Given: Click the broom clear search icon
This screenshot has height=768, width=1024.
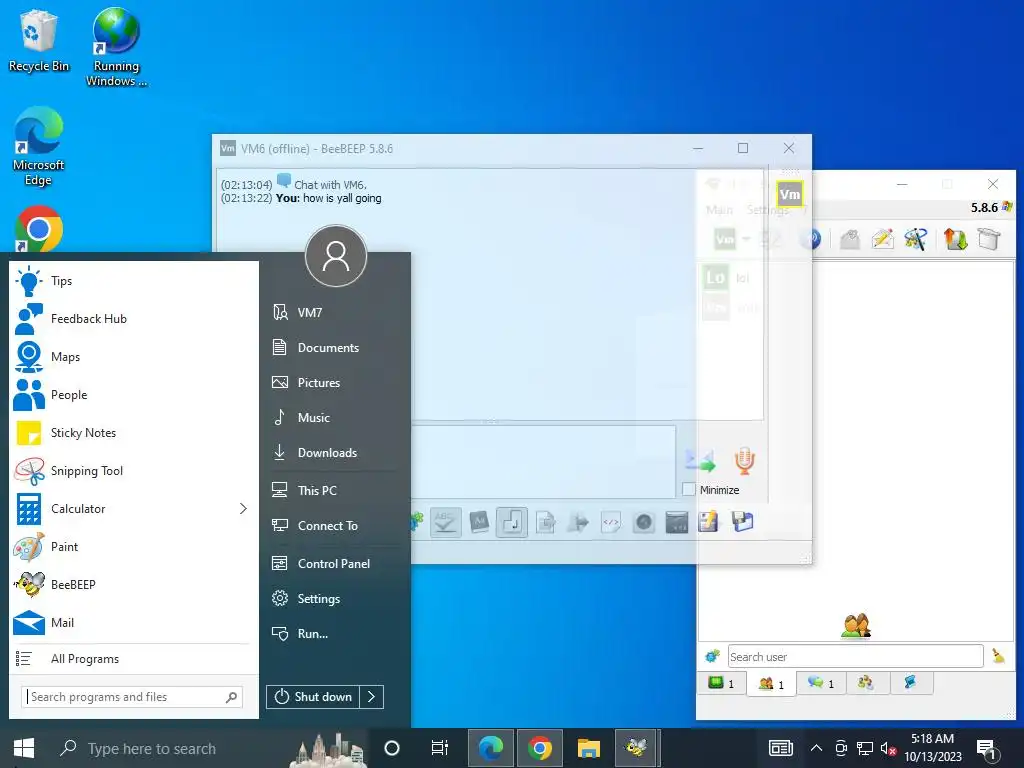Looking at the screenshot, I should (998, 656).
